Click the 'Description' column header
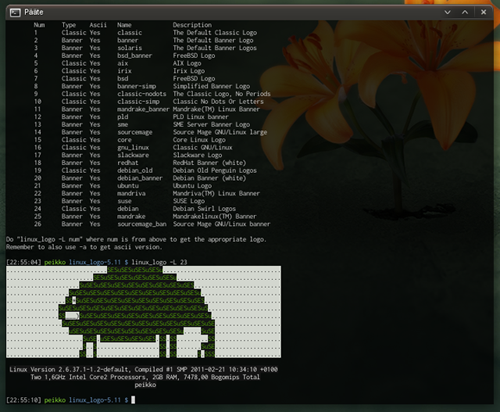 (x=192, y=25)
